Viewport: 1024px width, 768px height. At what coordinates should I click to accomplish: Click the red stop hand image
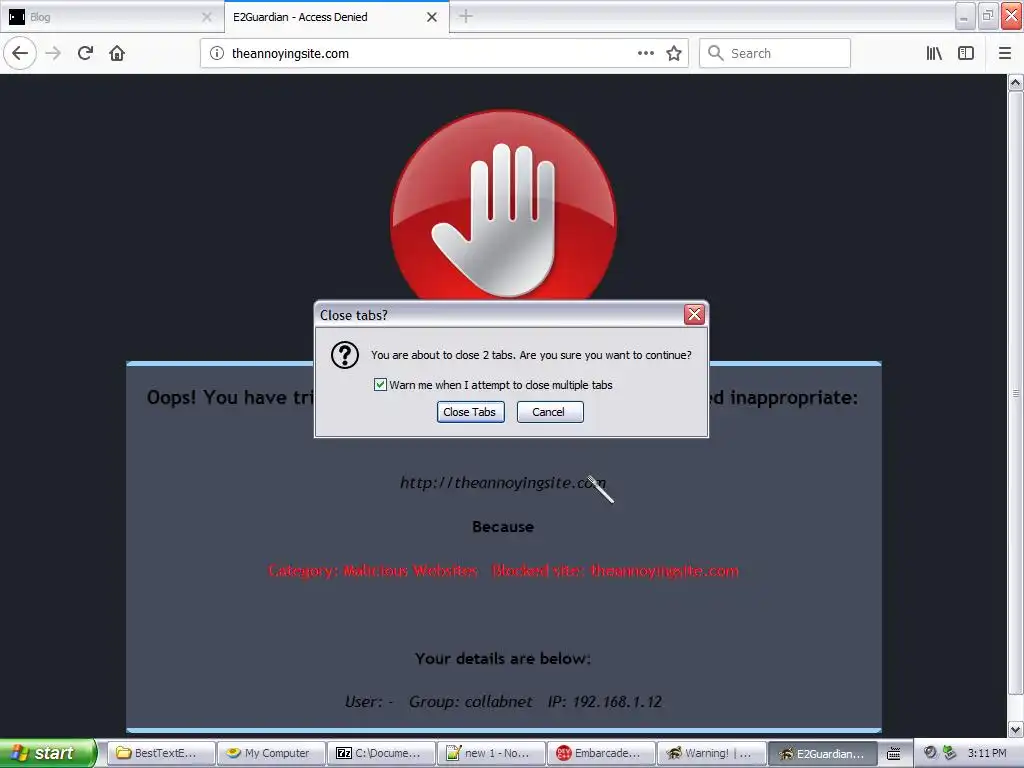tap(503, 206)
